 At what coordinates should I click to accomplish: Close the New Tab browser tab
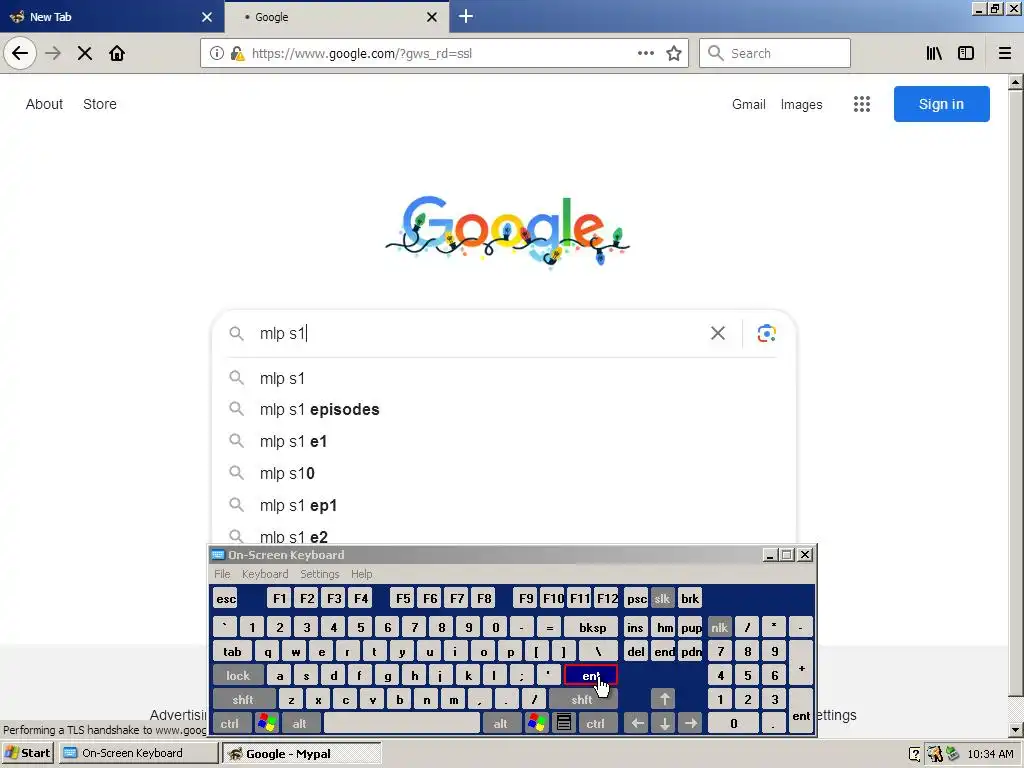[207, 17]
